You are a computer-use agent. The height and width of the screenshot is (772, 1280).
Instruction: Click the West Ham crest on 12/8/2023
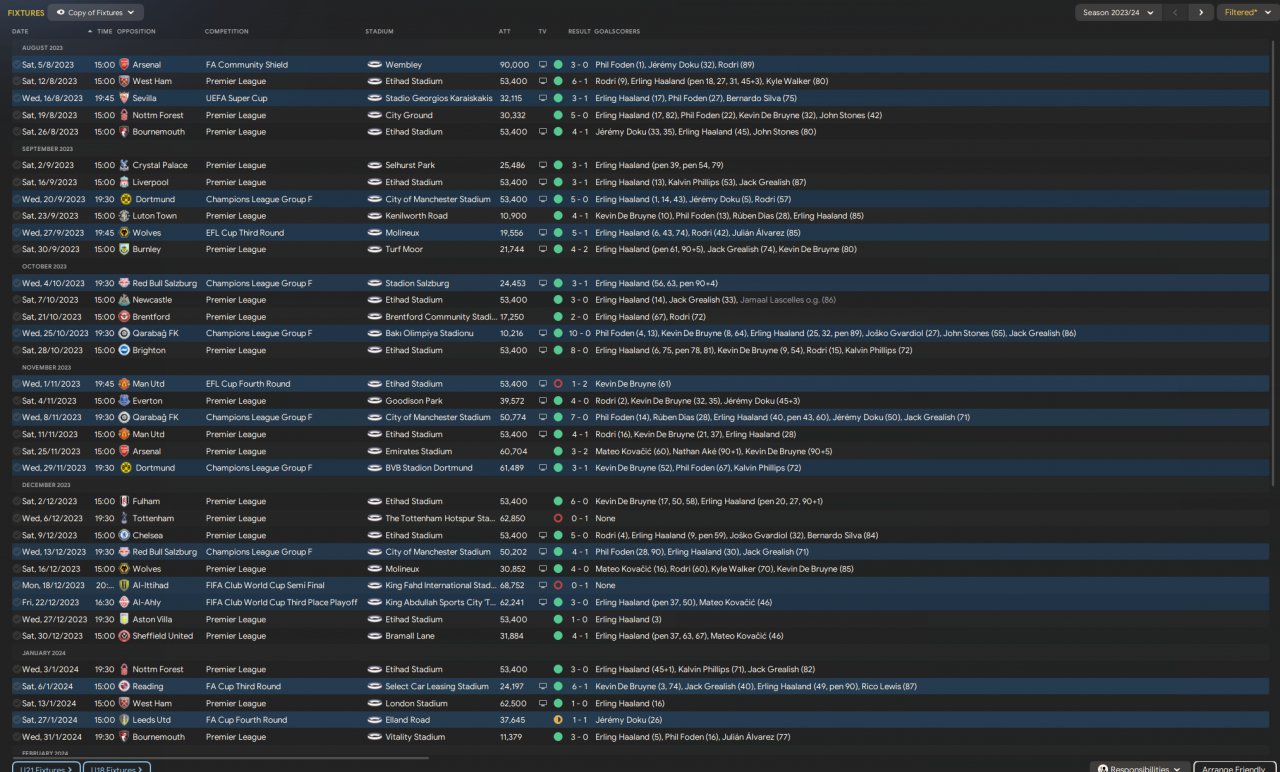click(x=124, y=81)
